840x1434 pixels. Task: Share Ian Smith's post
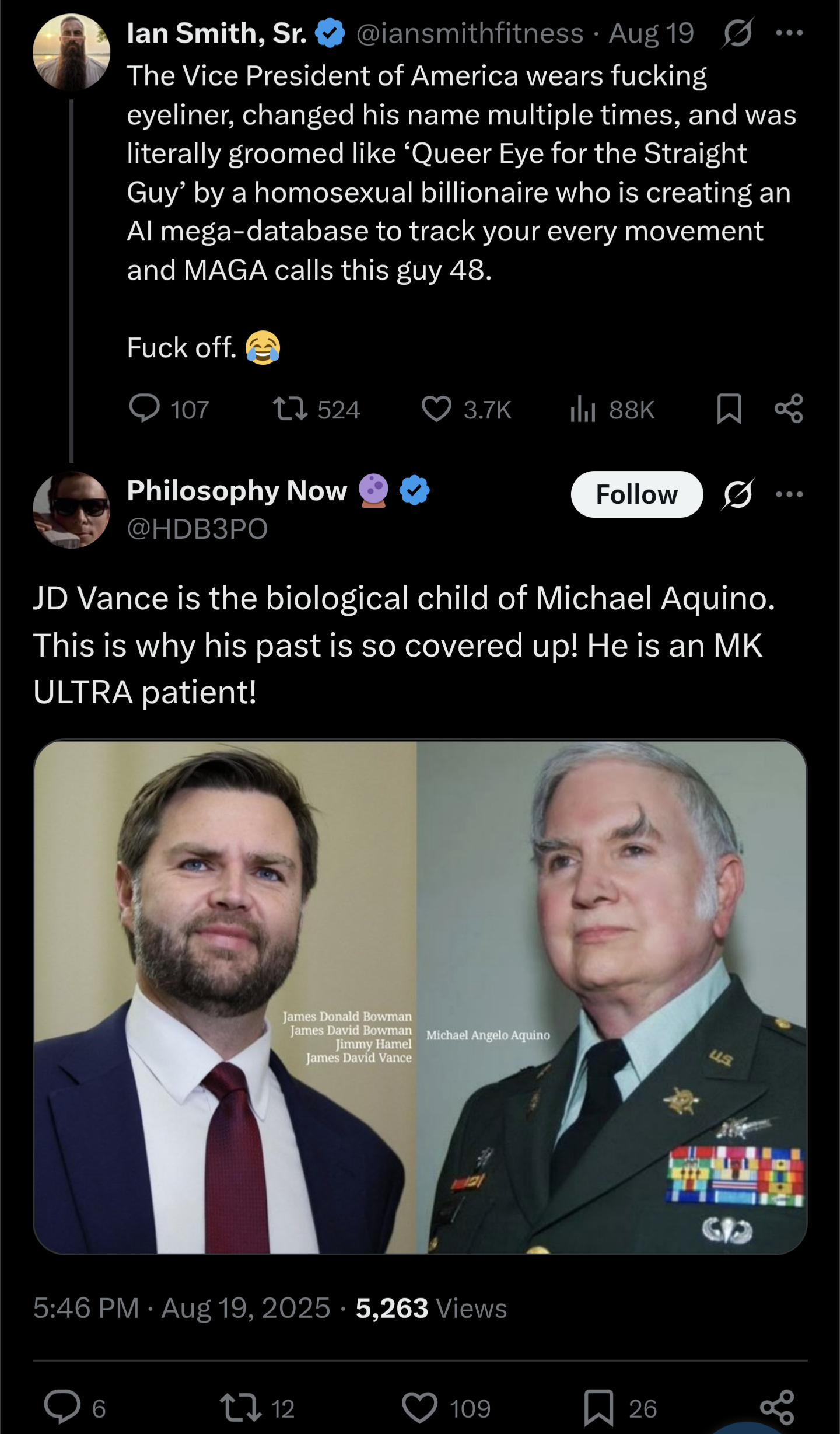(789, 409)
